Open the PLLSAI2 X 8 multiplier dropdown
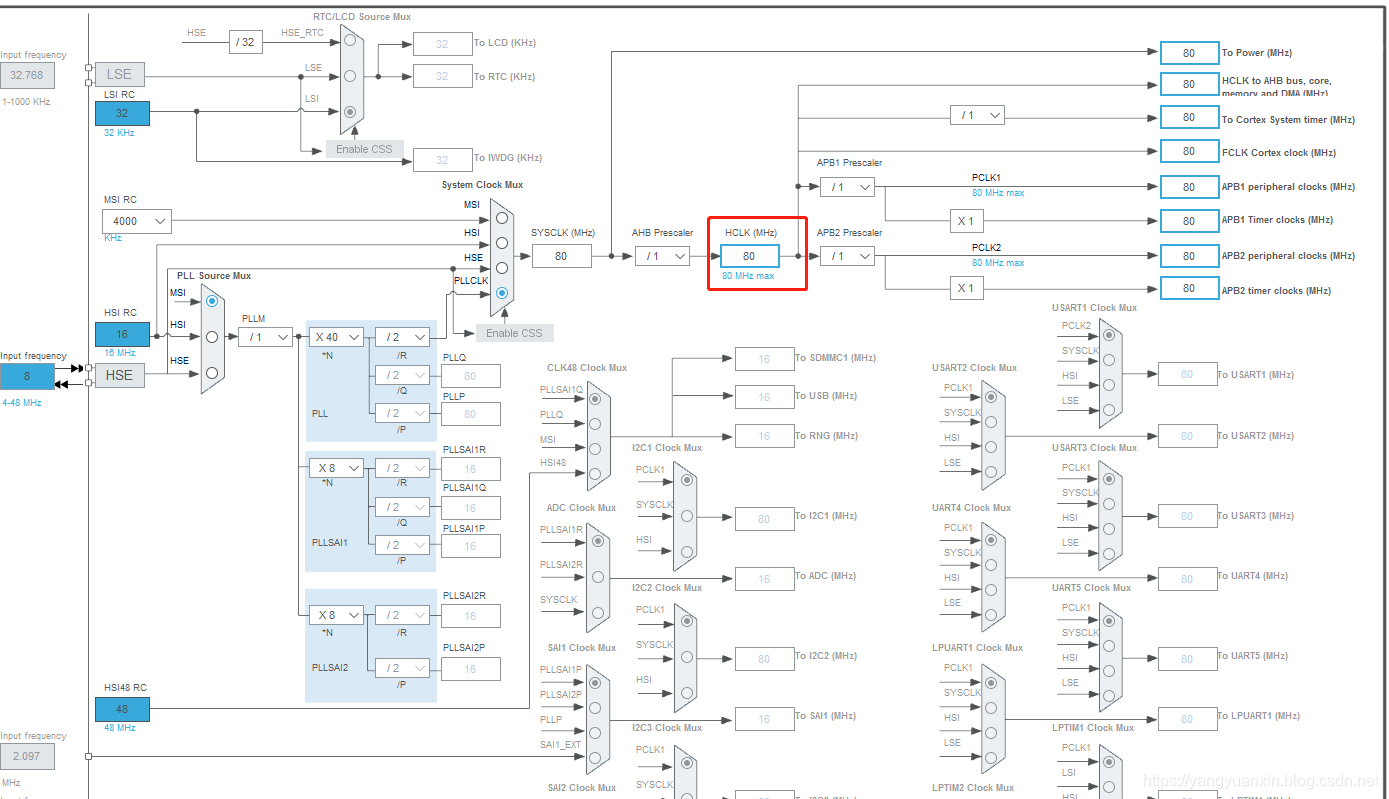The height and width of the screenshot is (799, 1389). (336, 615)
